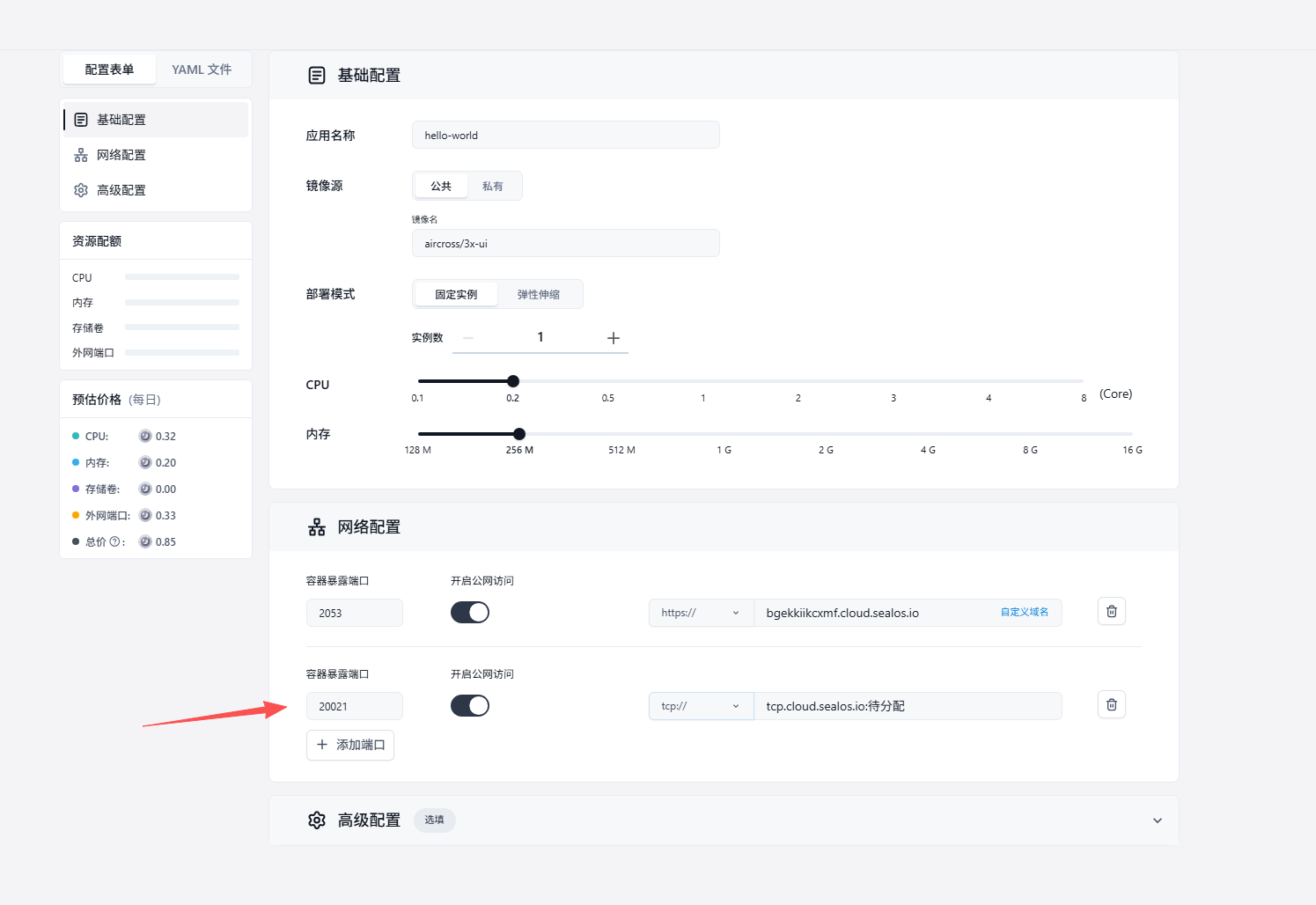Click help icon next to 总价

tap(114, 542)
